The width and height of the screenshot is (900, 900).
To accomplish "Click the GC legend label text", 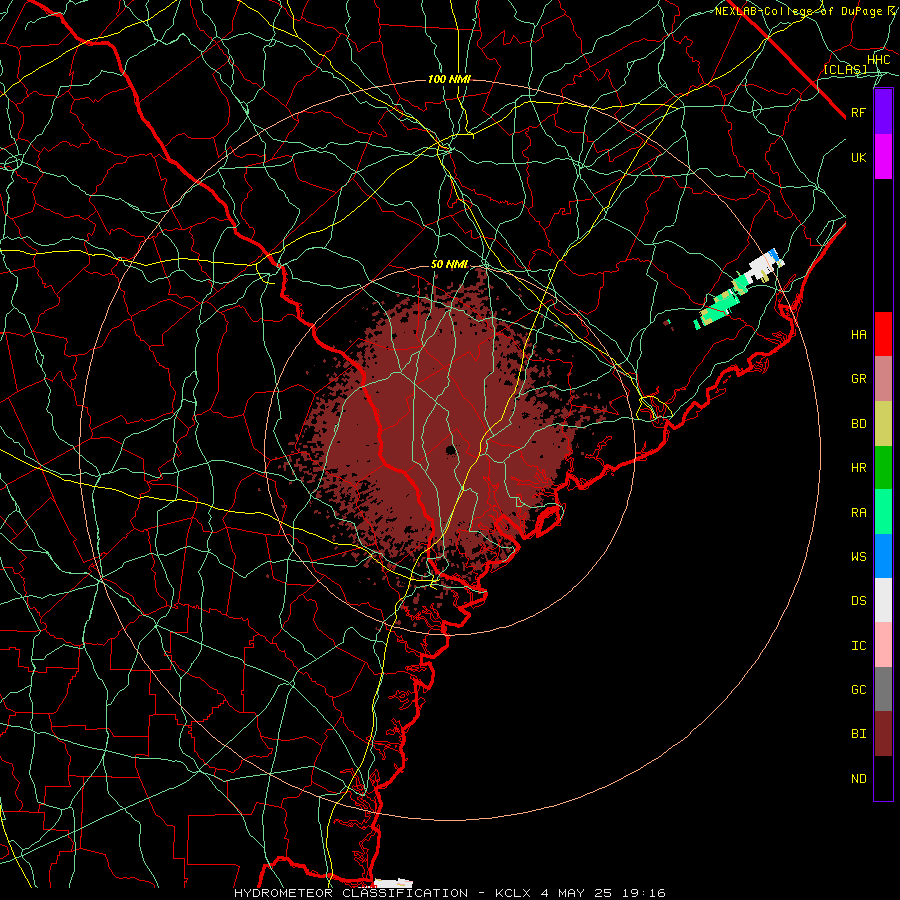I will [859, 690].
